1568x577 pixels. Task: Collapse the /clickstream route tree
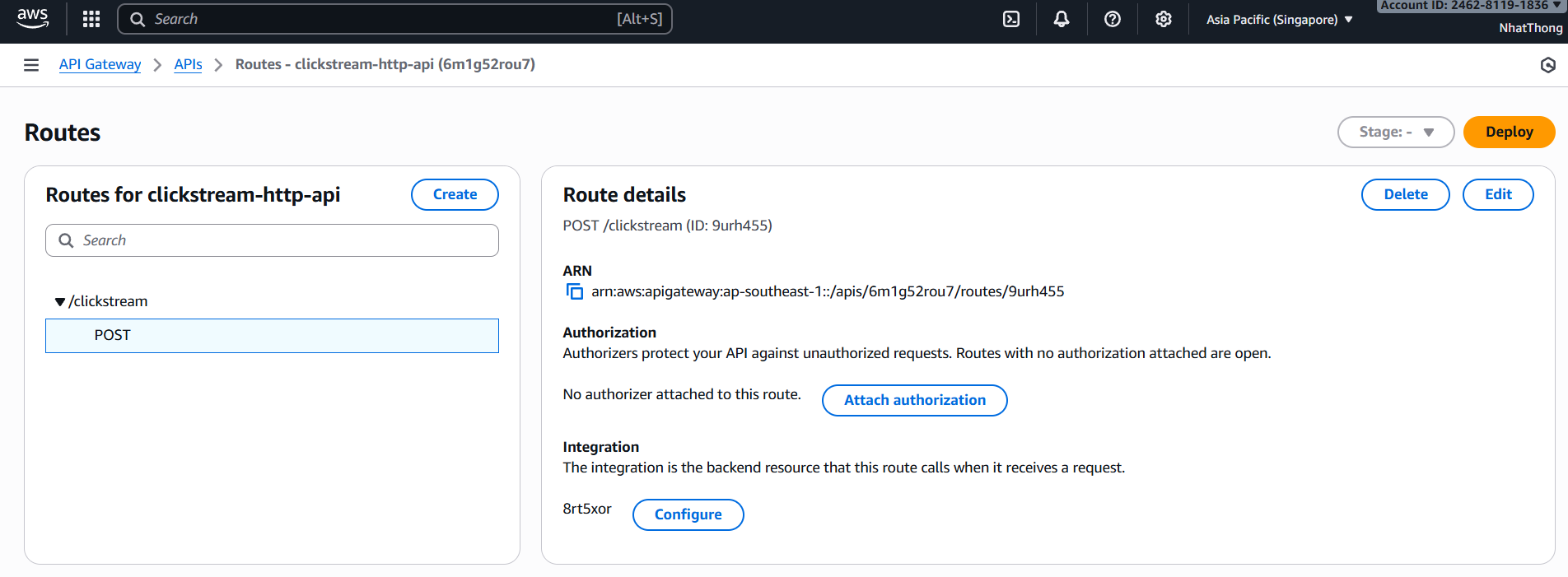60,302
